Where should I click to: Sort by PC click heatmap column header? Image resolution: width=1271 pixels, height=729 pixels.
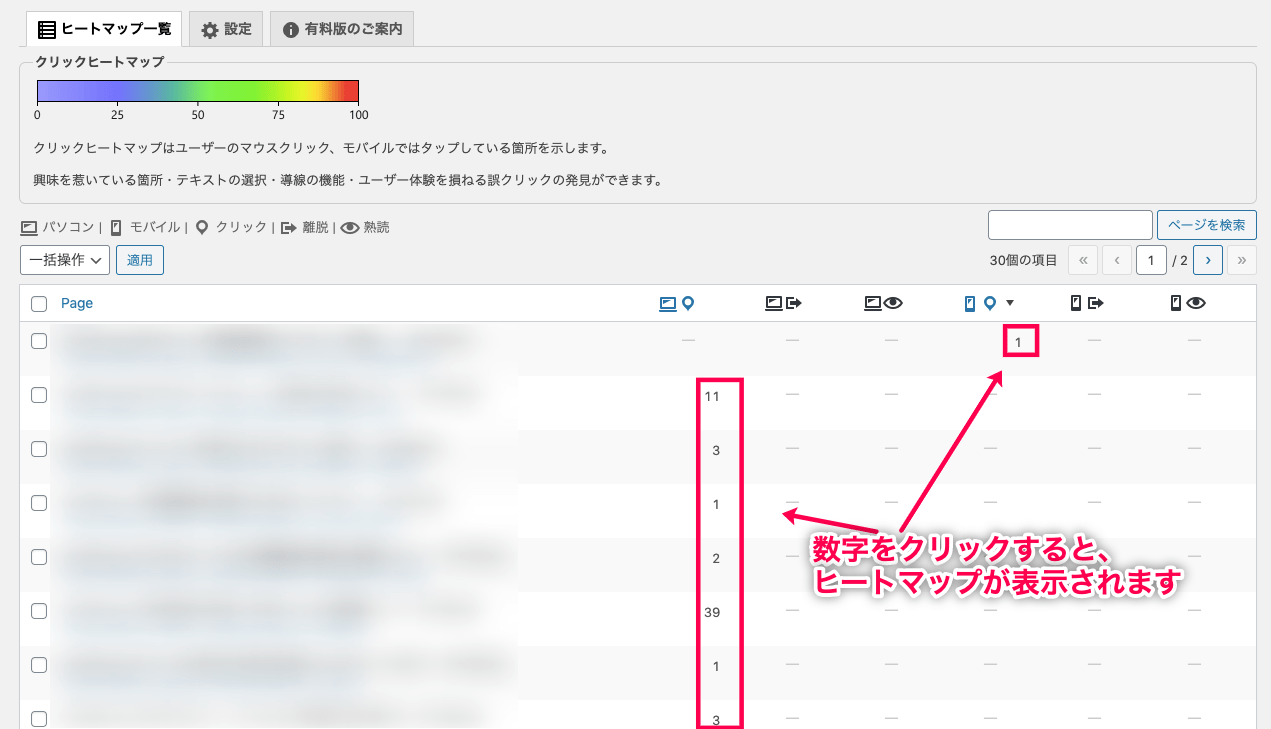677,303
